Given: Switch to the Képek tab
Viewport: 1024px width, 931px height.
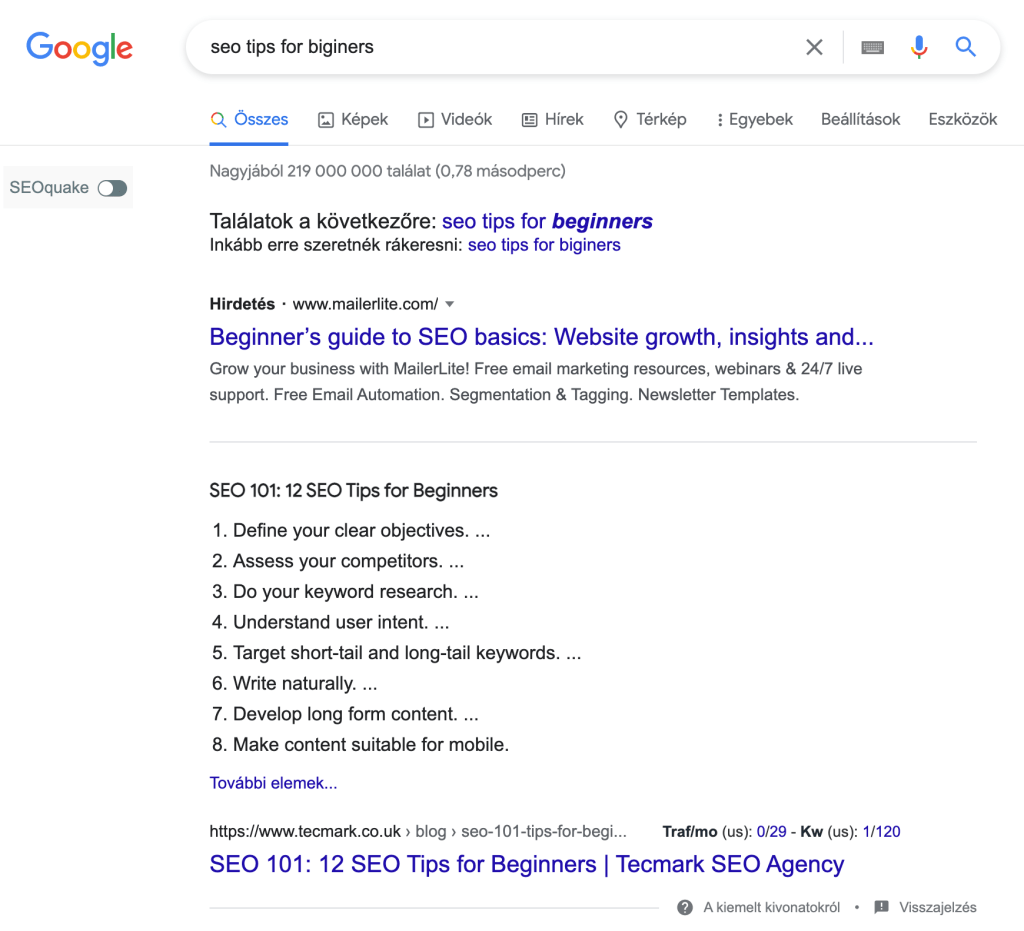Looking at the screenshot, I should (353, 119).
